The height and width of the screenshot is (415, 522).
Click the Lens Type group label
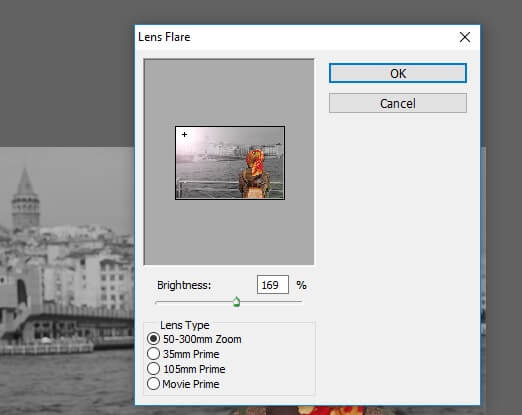tap(185, 325)
